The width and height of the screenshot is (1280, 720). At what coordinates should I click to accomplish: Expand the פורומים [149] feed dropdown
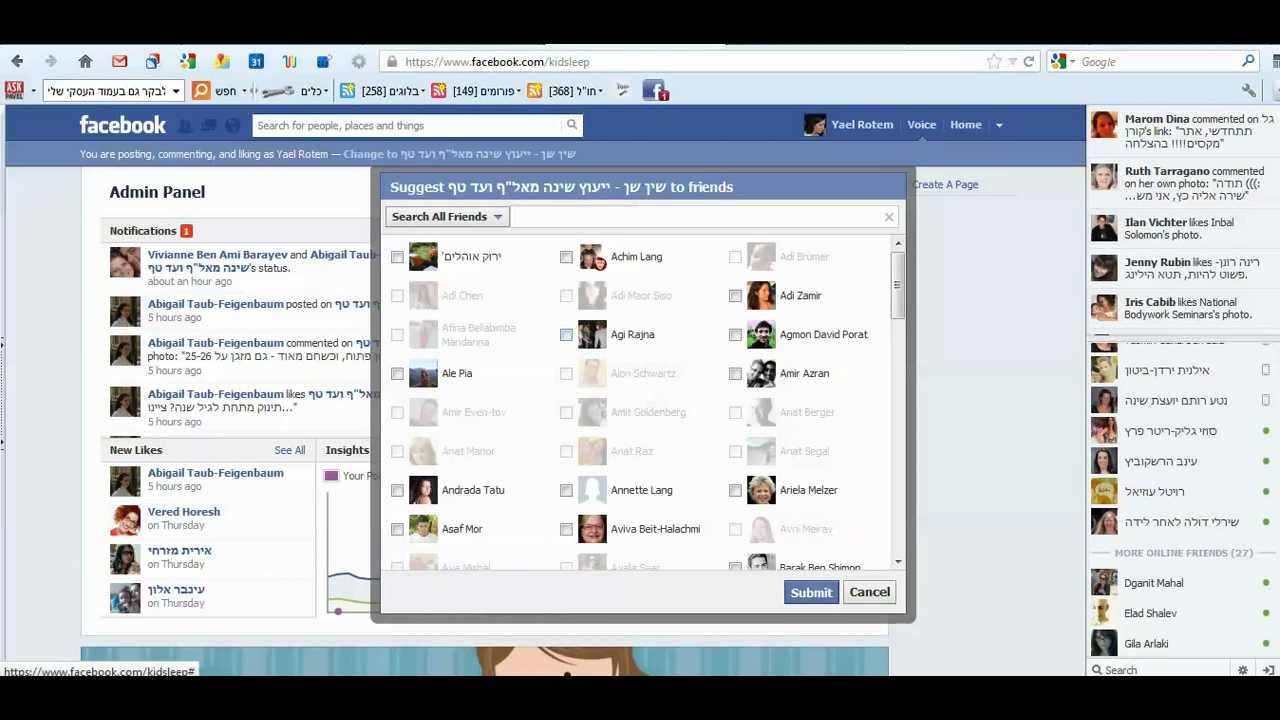517,91
